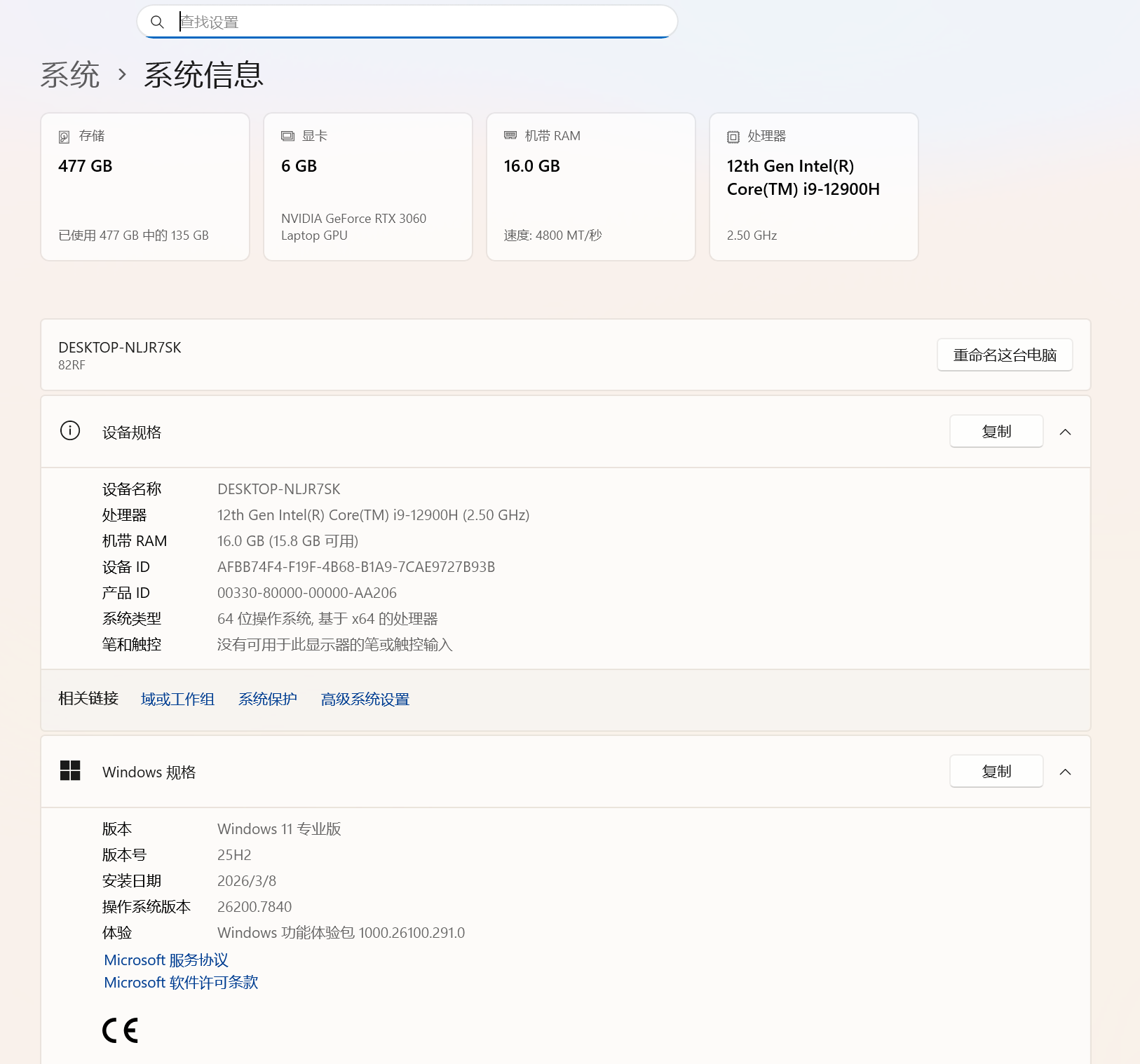Collapse the Windows 规格 section
1140x1064 pixels.
point(1065,772)
